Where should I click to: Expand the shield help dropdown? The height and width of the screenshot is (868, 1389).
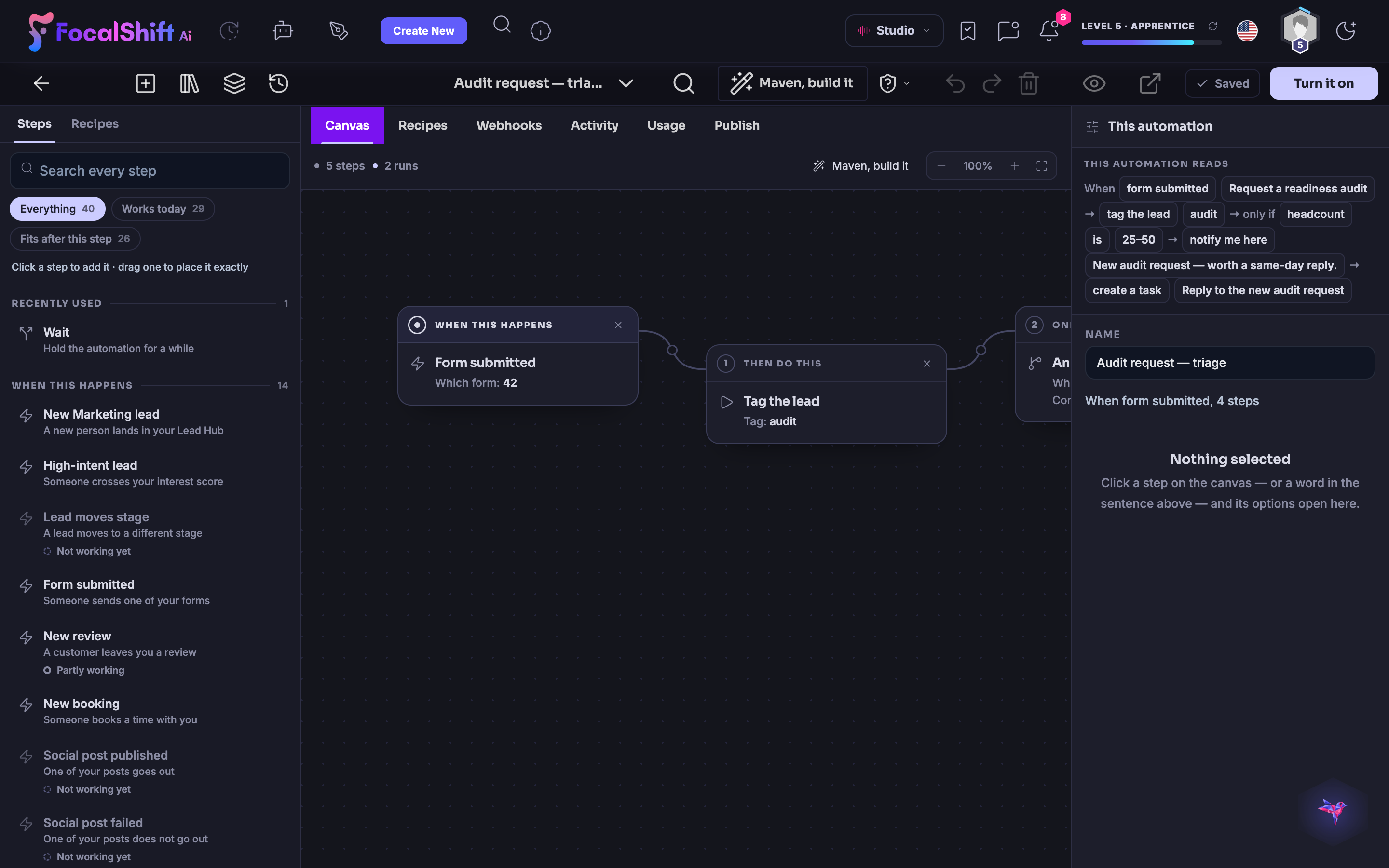pos(894,83)
